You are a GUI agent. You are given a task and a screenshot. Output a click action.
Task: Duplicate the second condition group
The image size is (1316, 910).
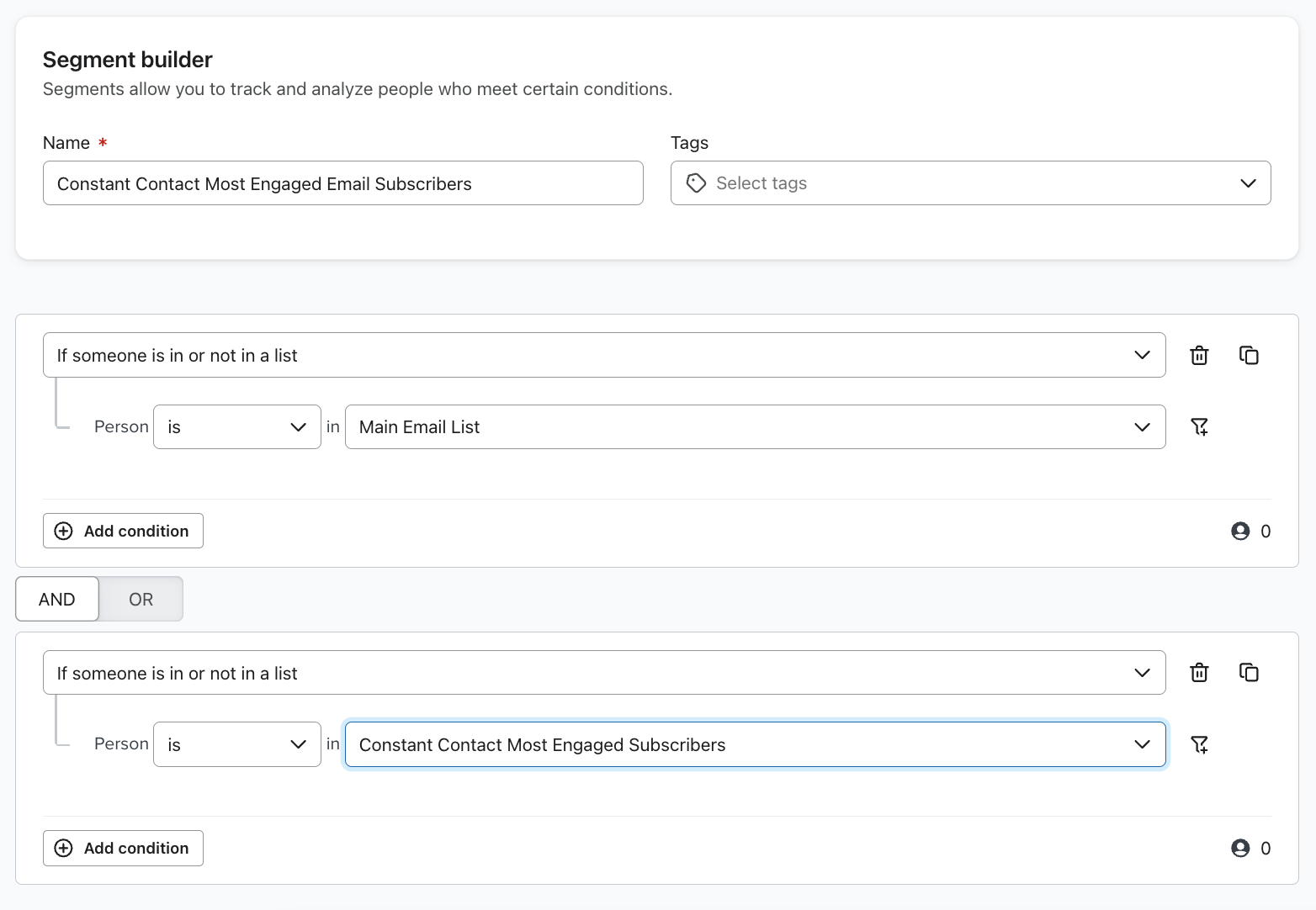pyautogui.click(x=1249, y=673)
